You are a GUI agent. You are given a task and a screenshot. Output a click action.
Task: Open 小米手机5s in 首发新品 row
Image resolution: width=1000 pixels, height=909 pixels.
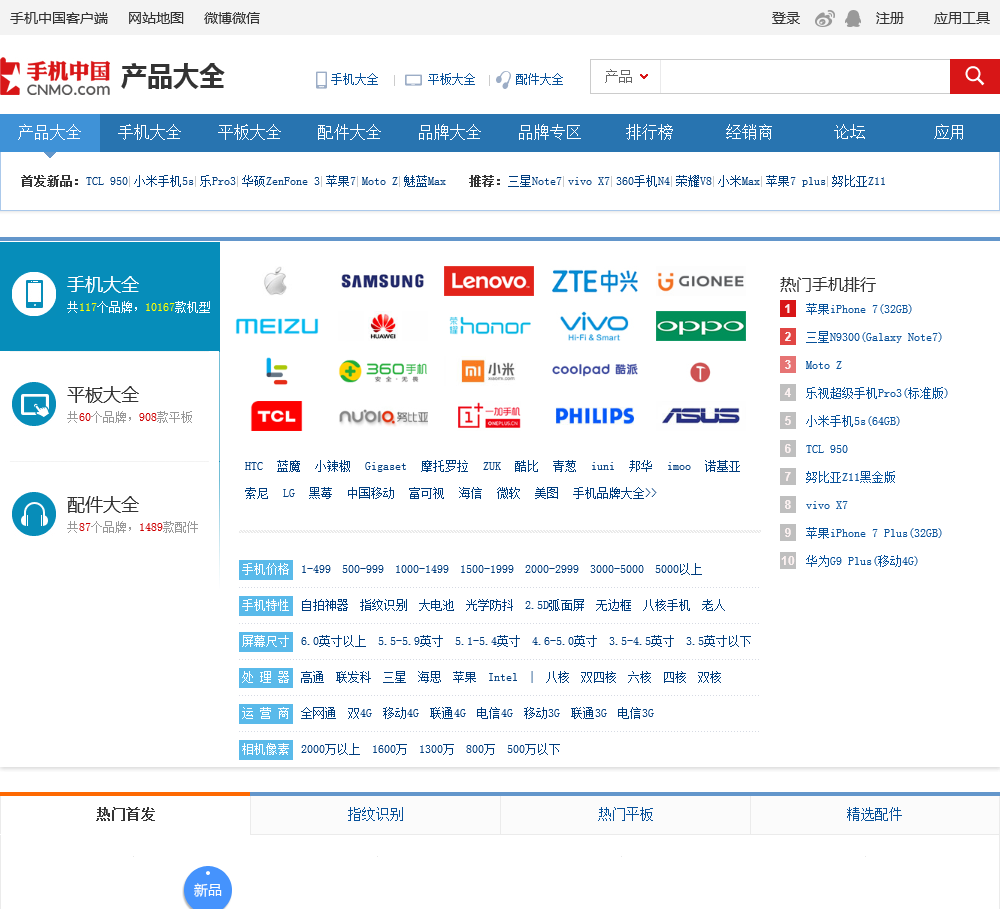point(163,182)
